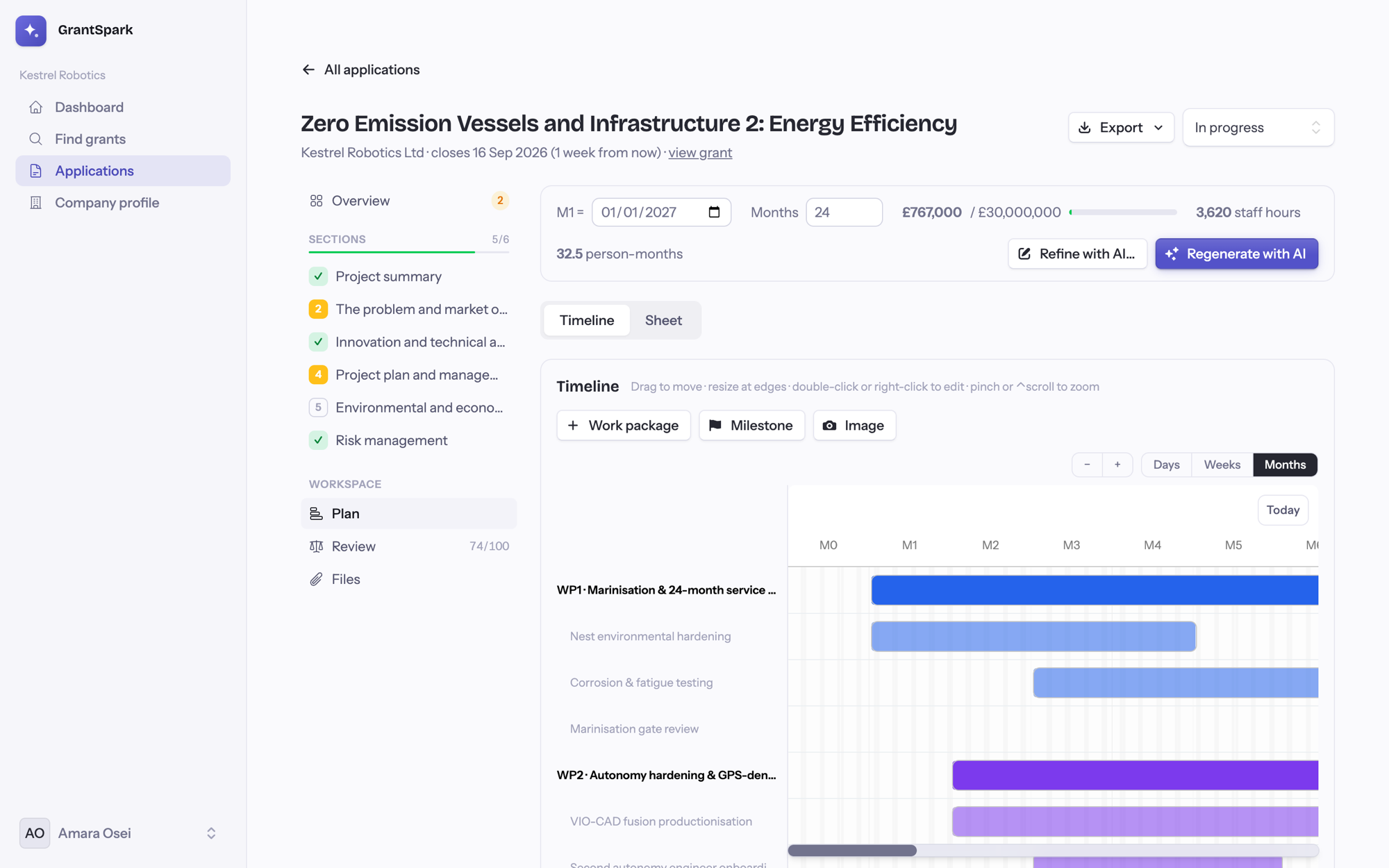Open the Overview section
This screenshot has width=1389, height=868.
click(x=409, y=201)
